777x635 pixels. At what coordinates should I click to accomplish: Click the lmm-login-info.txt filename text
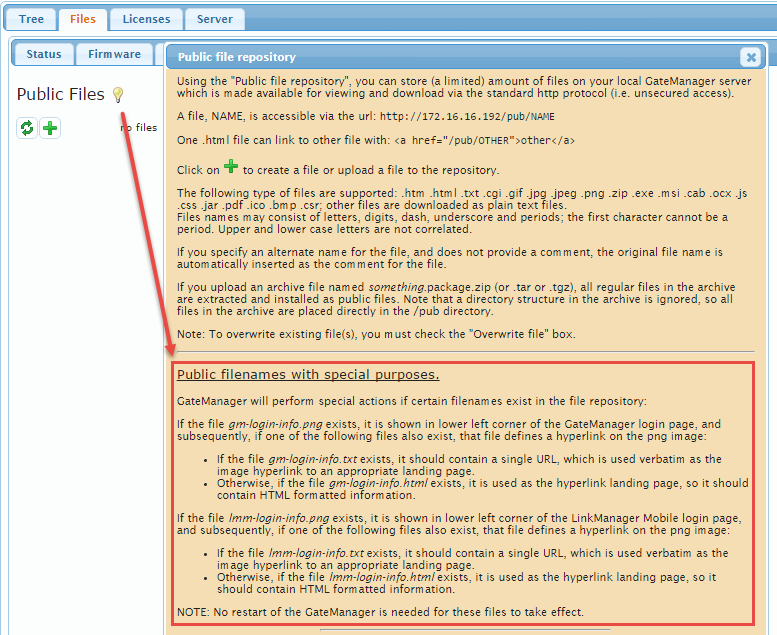(316, 553)
